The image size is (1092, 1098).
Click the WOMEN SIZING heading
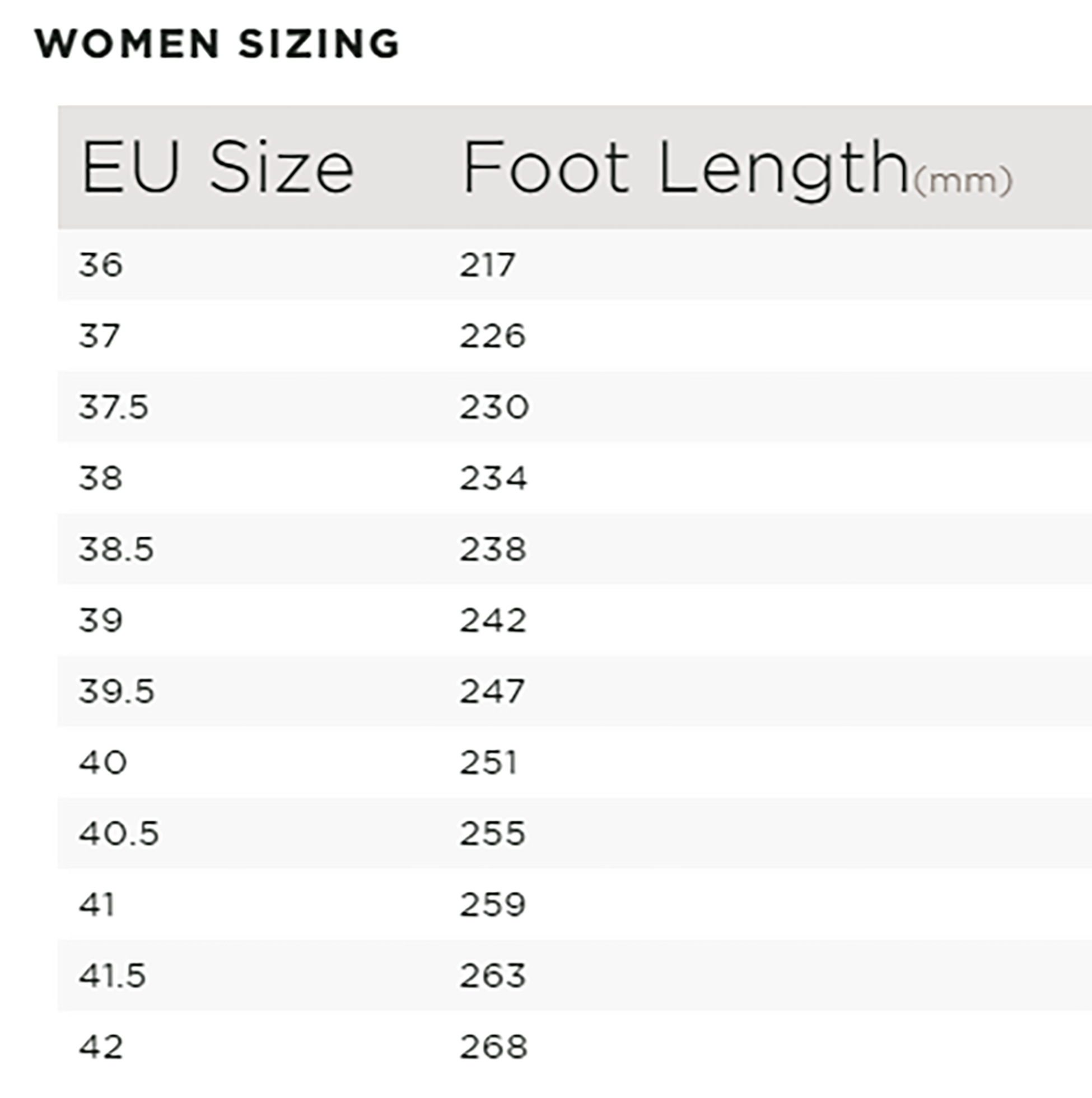click(218, 44)
